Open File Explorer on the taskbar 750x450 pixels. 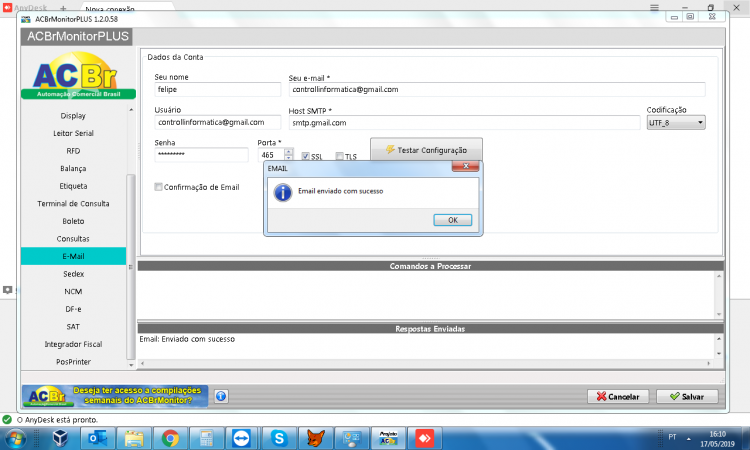coord(134,438)
